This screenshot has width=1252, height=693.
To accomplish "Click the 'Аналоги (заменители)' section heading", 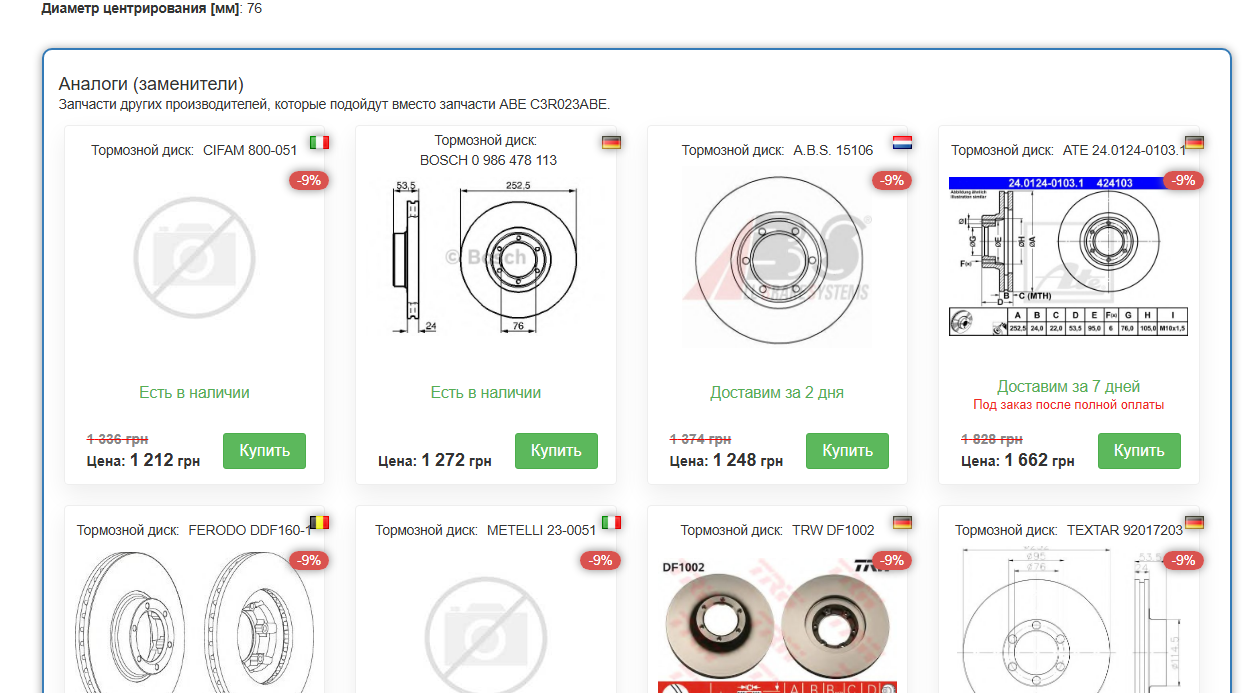I will pyautogui.click(x=151, y=84).
